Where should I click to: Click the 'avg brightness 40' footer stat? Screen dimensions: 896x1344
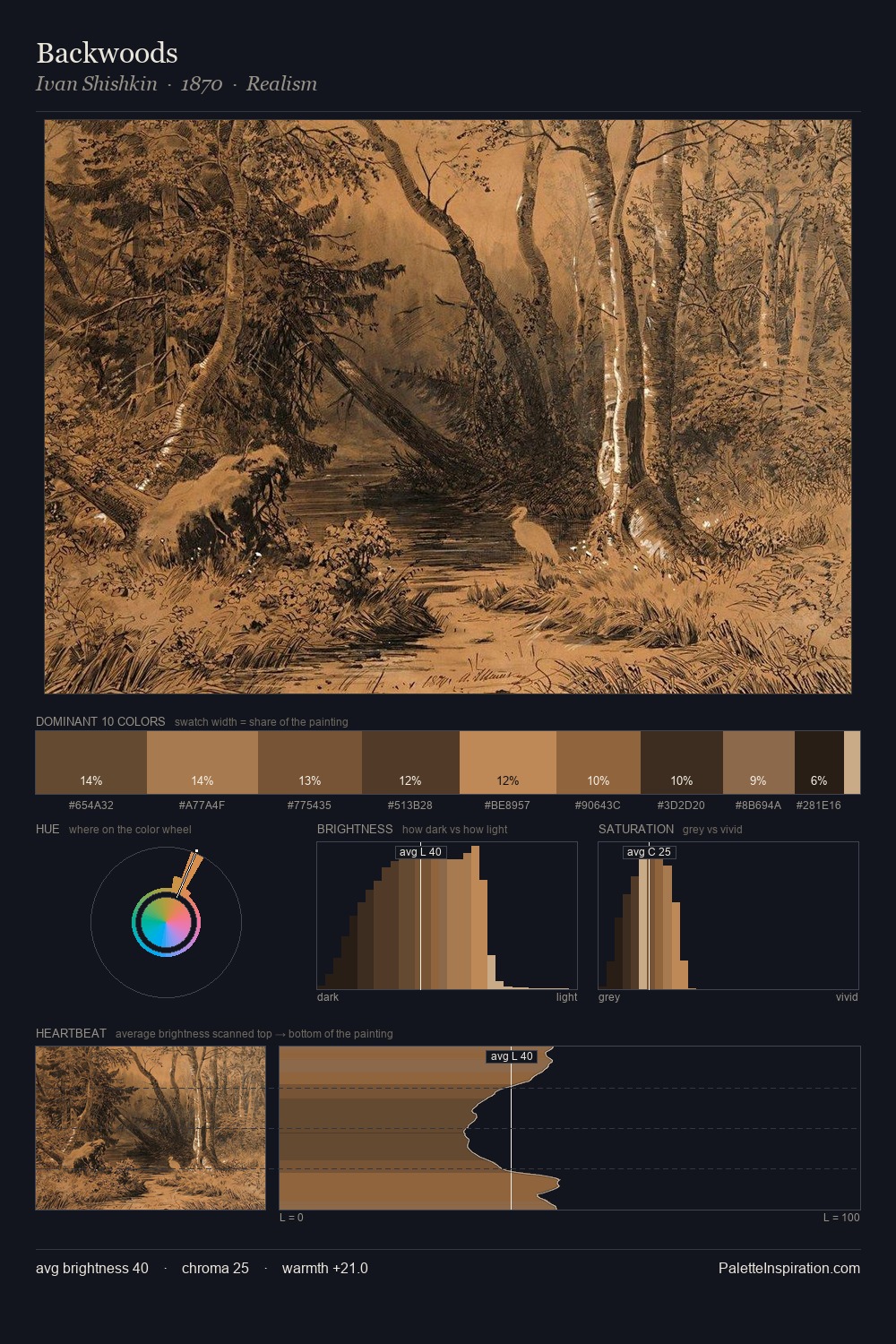point(92,1268)
